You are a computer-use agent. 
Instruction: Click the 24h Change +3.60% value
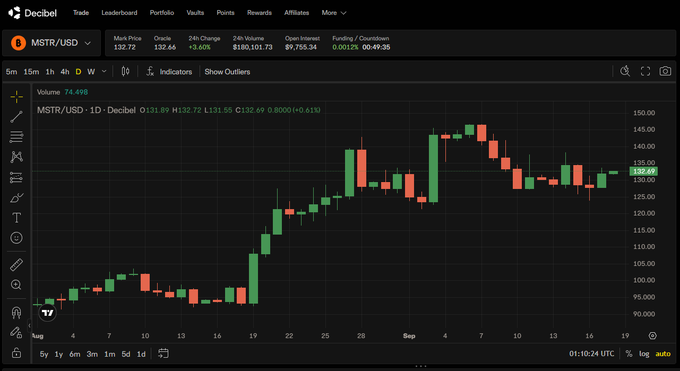click(199, 47)
